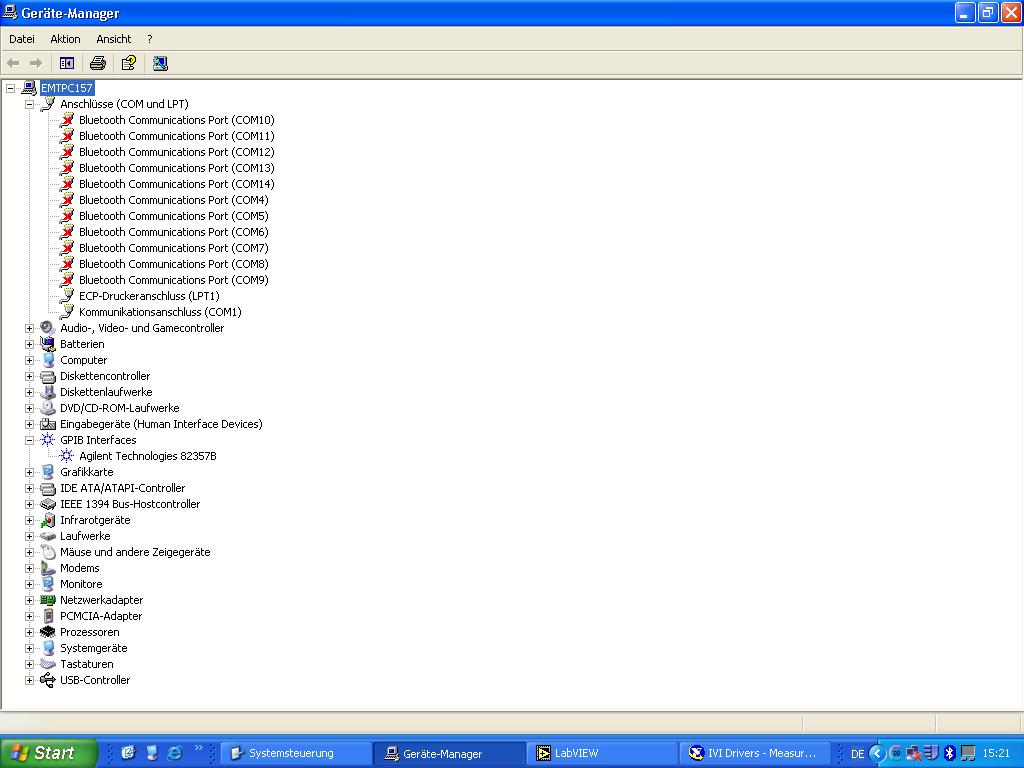Click the Forward arrow toolbar icon
1024x768 pixels.
36,63
